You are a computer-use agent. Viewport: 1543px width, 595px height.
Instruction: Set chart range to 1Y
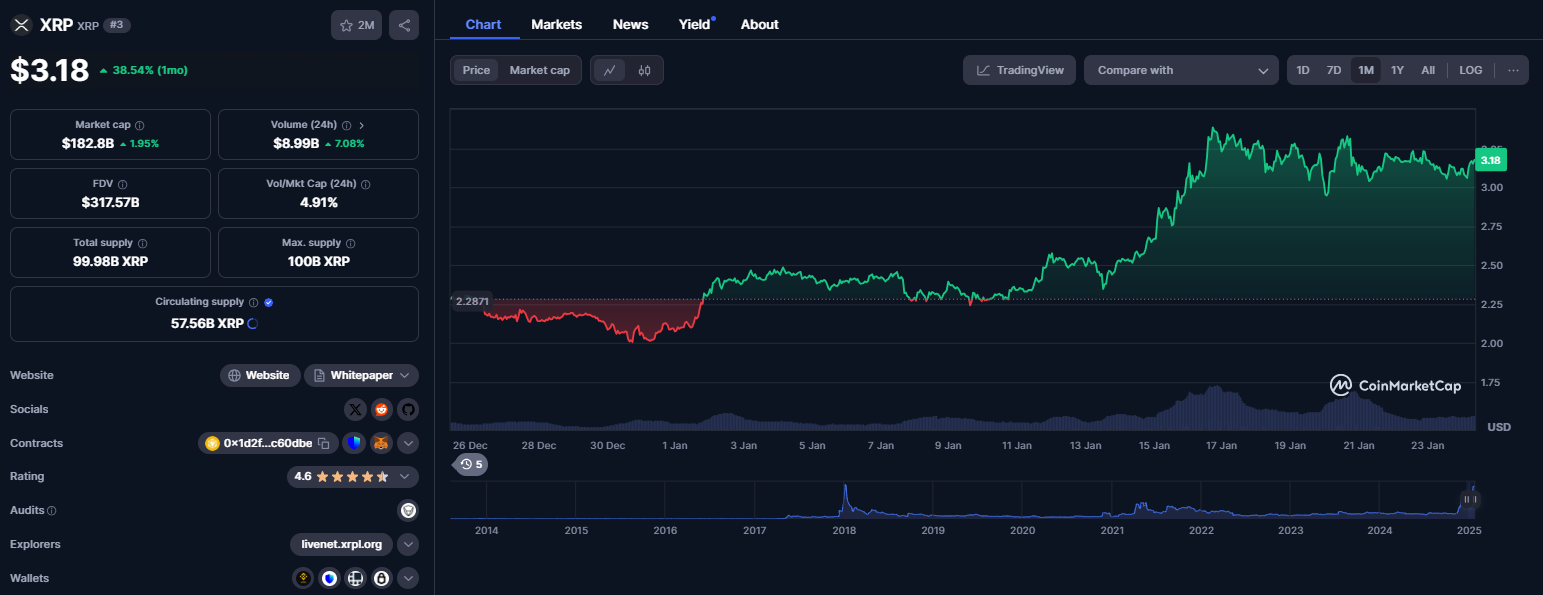[x=1397, y=70]
